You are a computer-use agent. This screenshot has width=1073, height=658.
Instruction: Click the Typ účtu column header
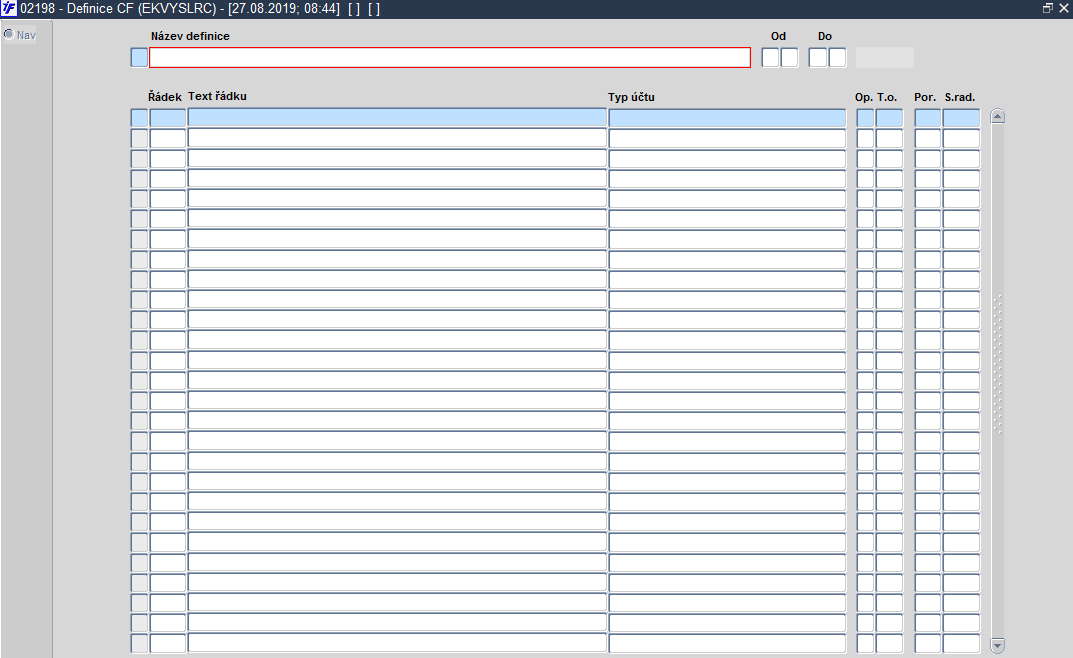(631, 97)
